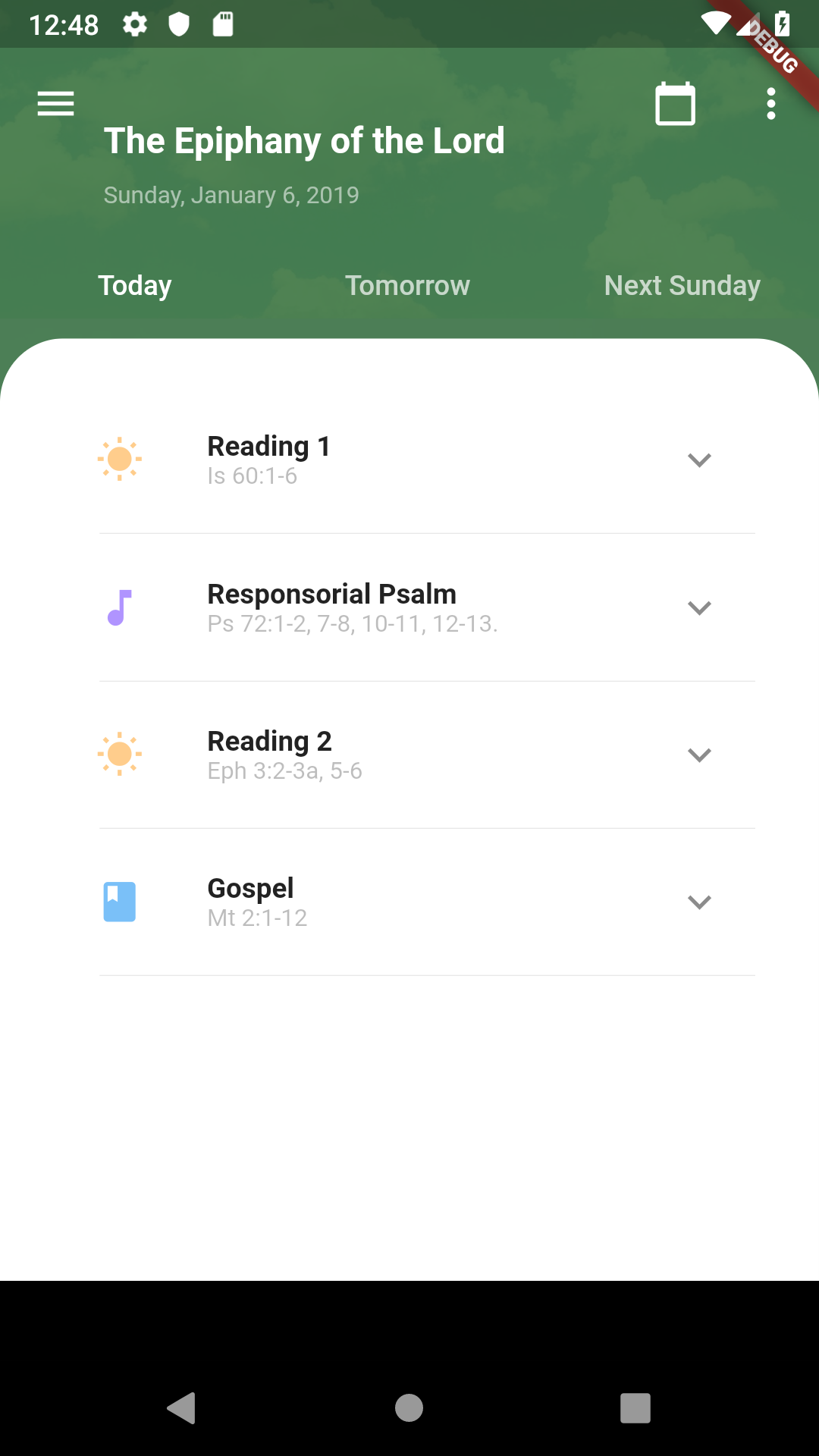
Task: Switch to the Next Sunday tab
Action: tap(682, 286)
